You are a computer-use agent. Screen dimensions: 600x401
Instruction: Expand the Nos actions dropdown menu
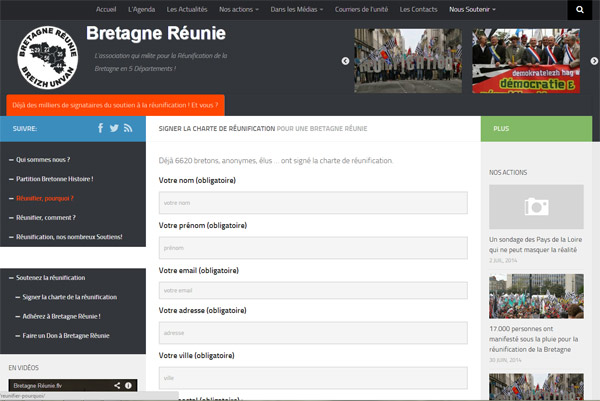coord(239,9)
